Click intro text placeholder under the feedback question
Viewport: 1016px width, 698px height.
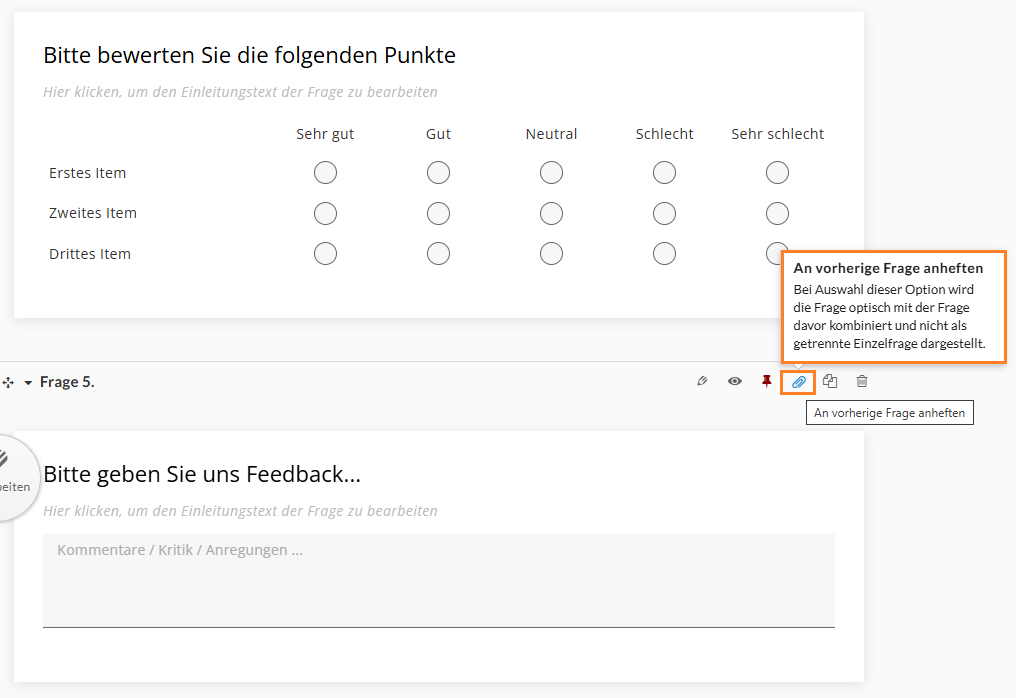click(x=240, y=511)
